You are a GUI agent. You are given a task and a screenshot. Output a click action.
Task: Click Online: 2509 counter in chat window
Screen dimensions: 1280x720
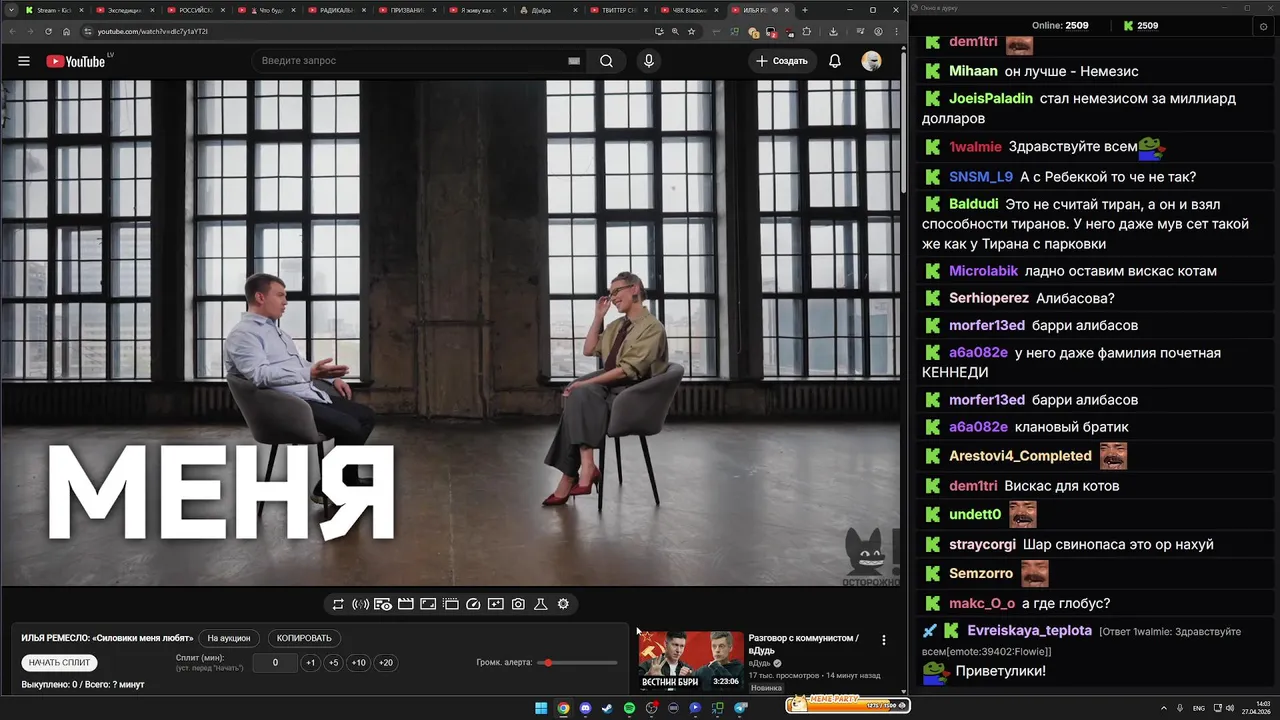(1060, 25)
